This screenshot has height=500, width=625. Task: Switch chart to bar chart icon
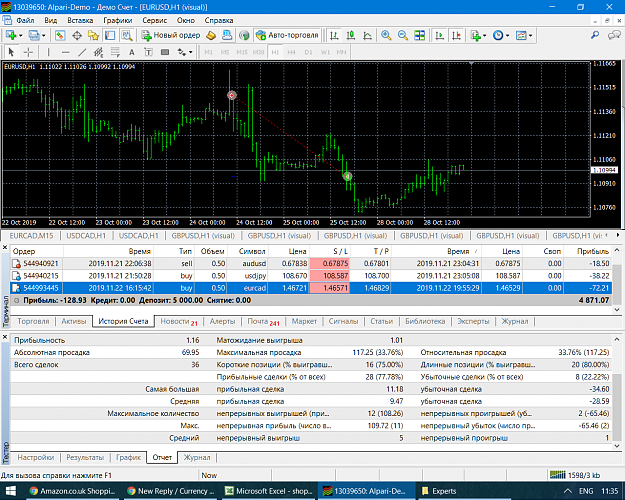[334, 35]
